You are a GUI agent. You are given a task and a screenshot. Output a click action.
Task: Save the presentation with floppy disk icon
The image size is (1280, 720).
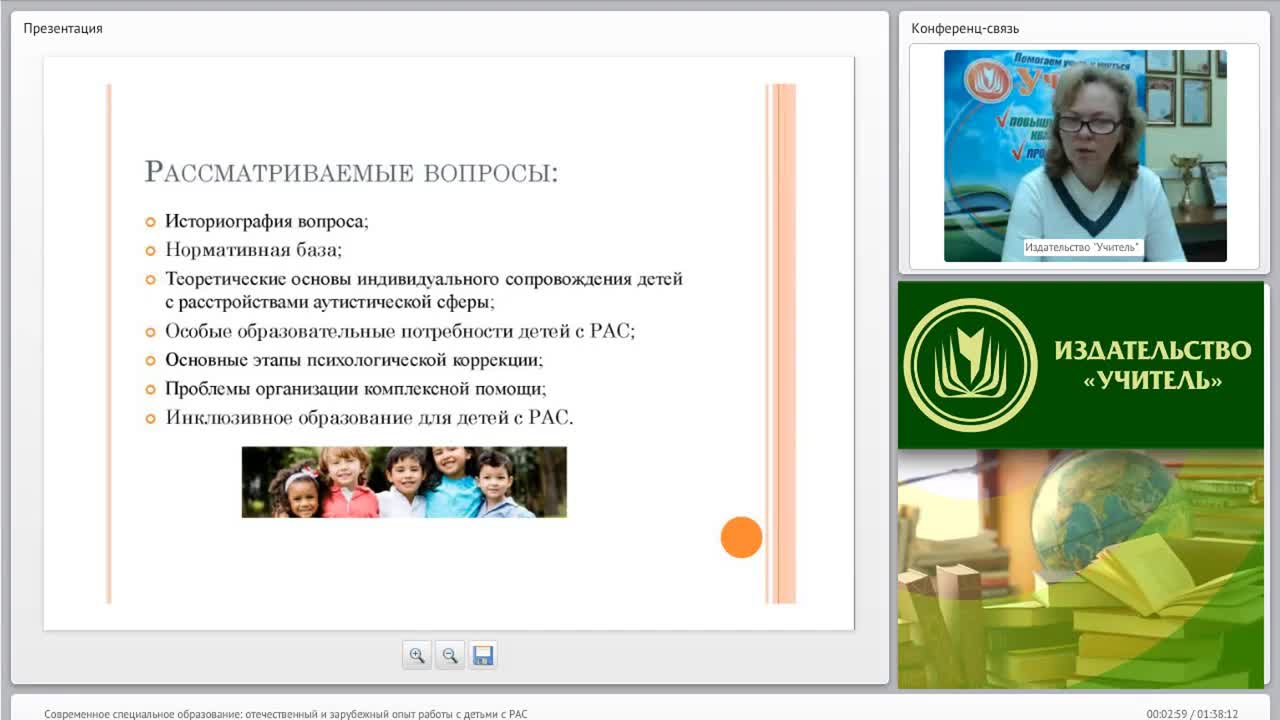[483, 655]
